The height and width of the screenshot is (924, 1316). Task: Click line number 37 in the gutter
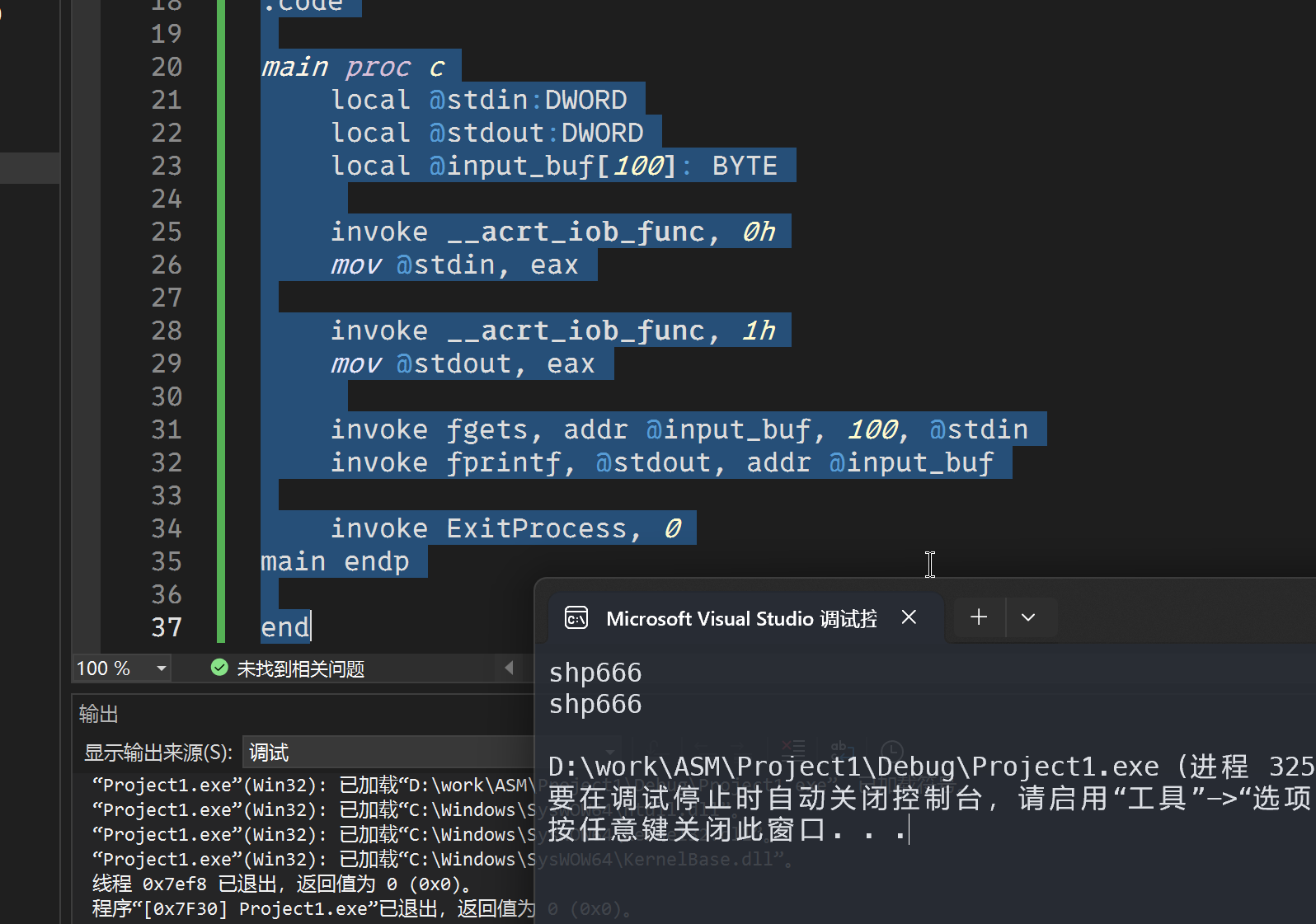[x=167, y=627]
